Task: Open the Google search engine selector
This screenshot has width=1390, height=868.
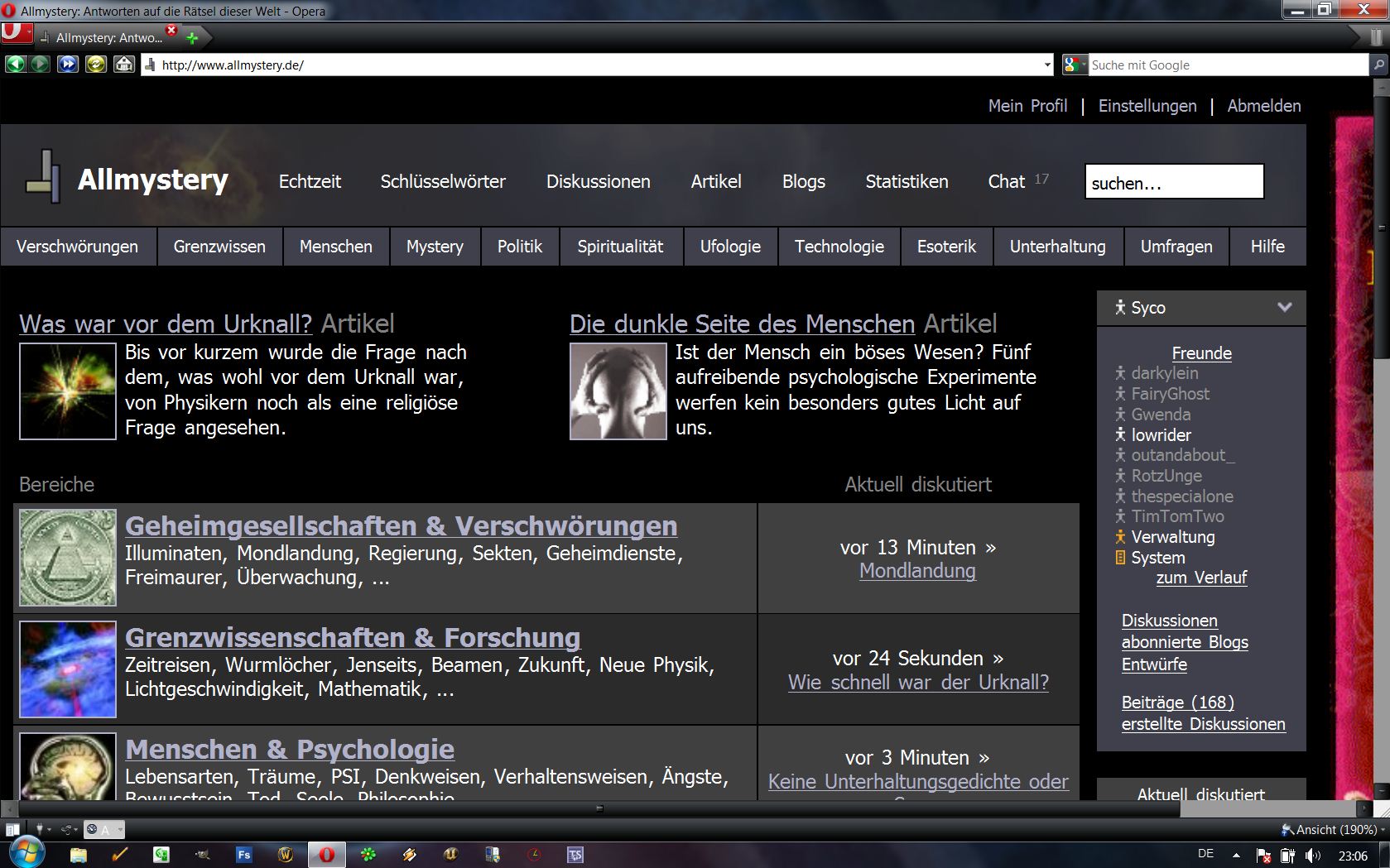Action: click(x=1075, y=65)
